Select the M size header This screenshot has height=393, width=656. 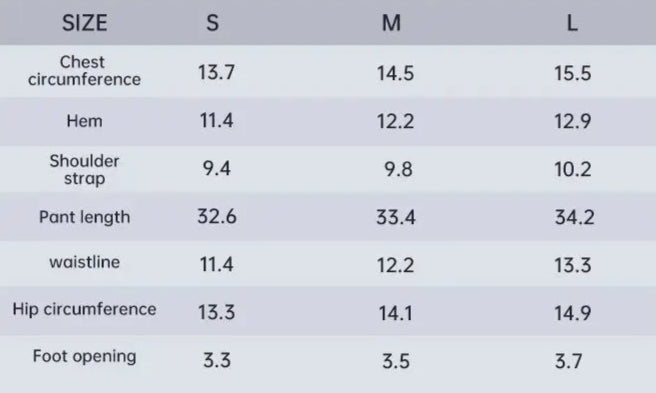392,23
